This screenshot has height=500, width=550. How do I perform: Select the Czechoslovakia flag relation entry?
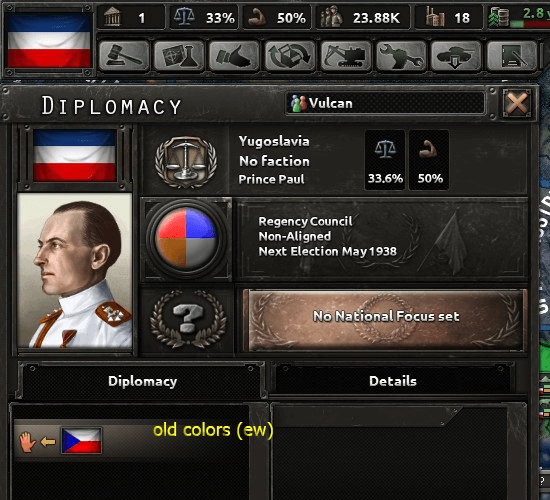(81, 441)
